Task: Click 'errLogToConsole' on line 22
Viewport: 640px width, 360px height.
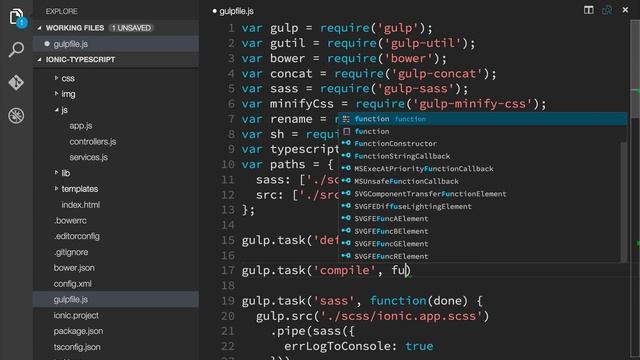Action: (x=337, y=346)
